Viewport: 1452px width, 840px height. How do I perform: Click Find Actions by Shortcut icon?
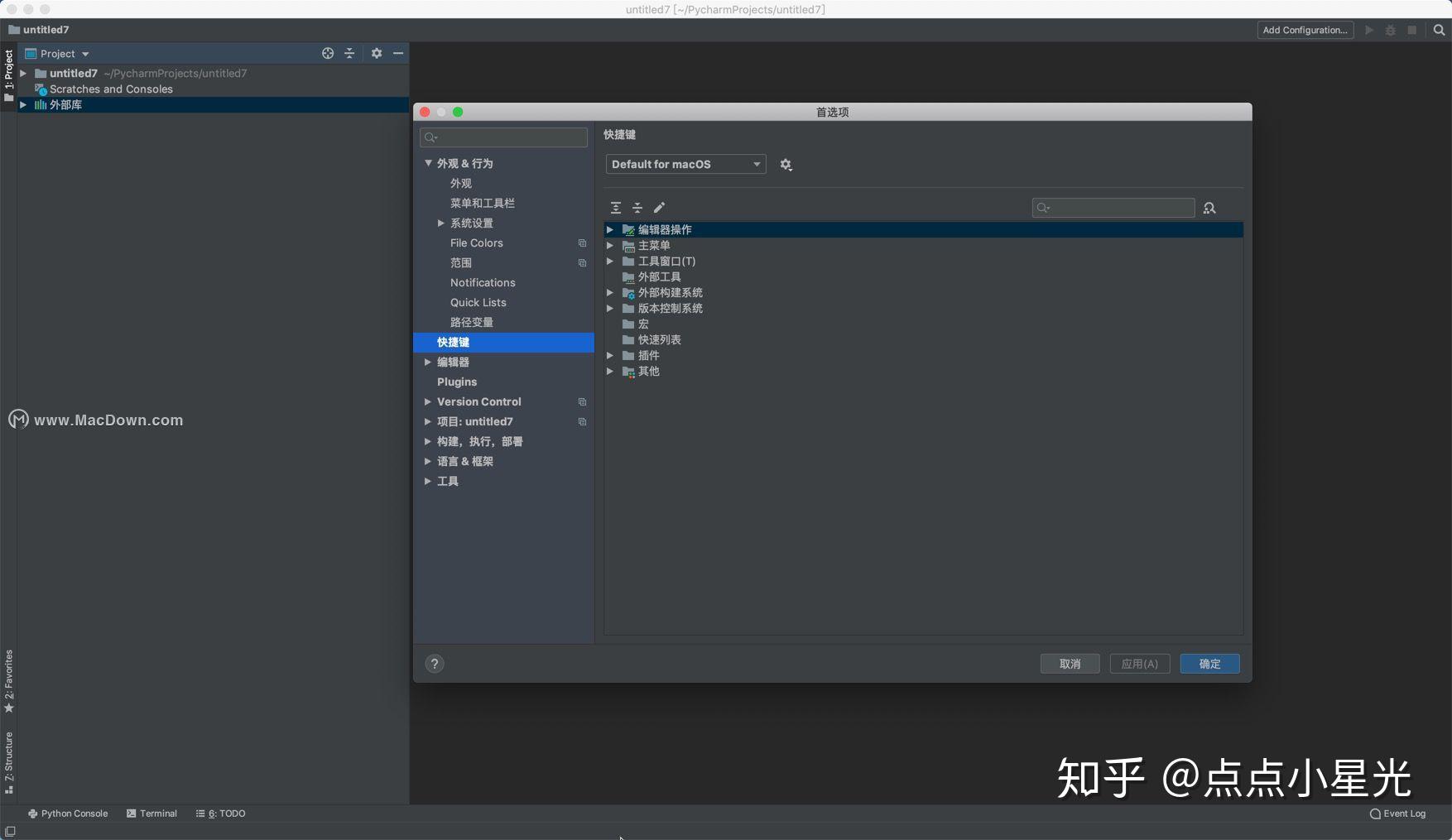click(1209, 208)
